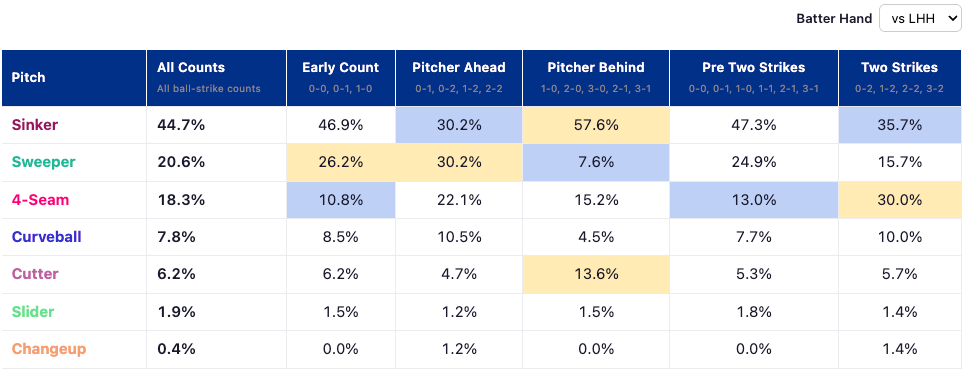Select the Slider pitch label

click(33, 312)
